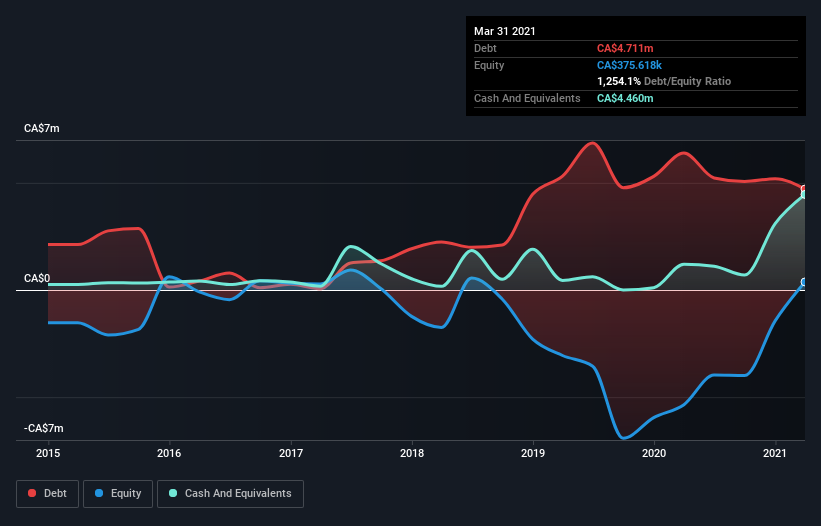Click the teal Cash legend dot

[173, 494]
